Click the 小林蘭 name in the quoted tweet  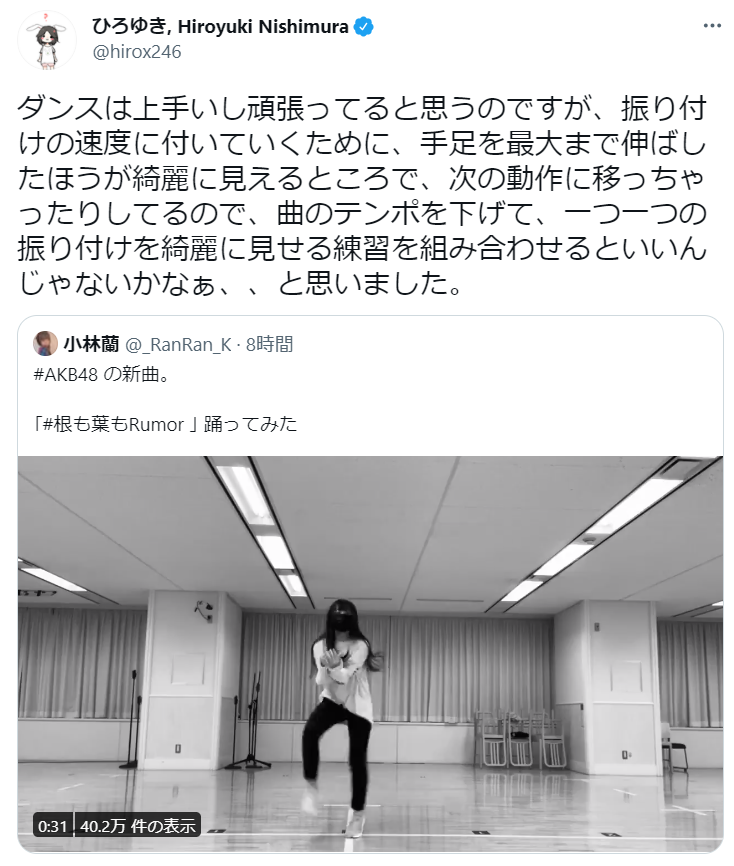click(92, 344)
